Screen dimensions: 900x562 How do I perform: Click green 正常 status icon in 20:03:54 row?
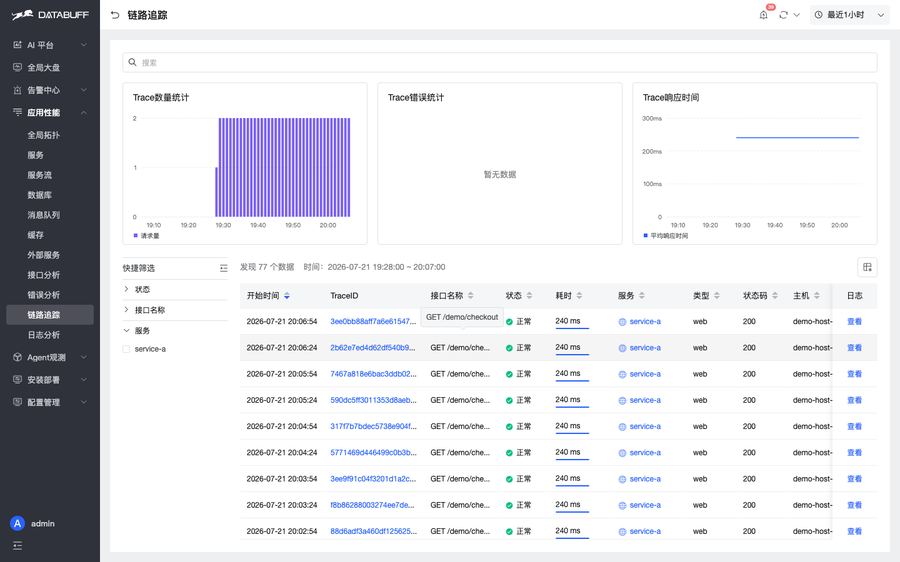pos(509,479)
